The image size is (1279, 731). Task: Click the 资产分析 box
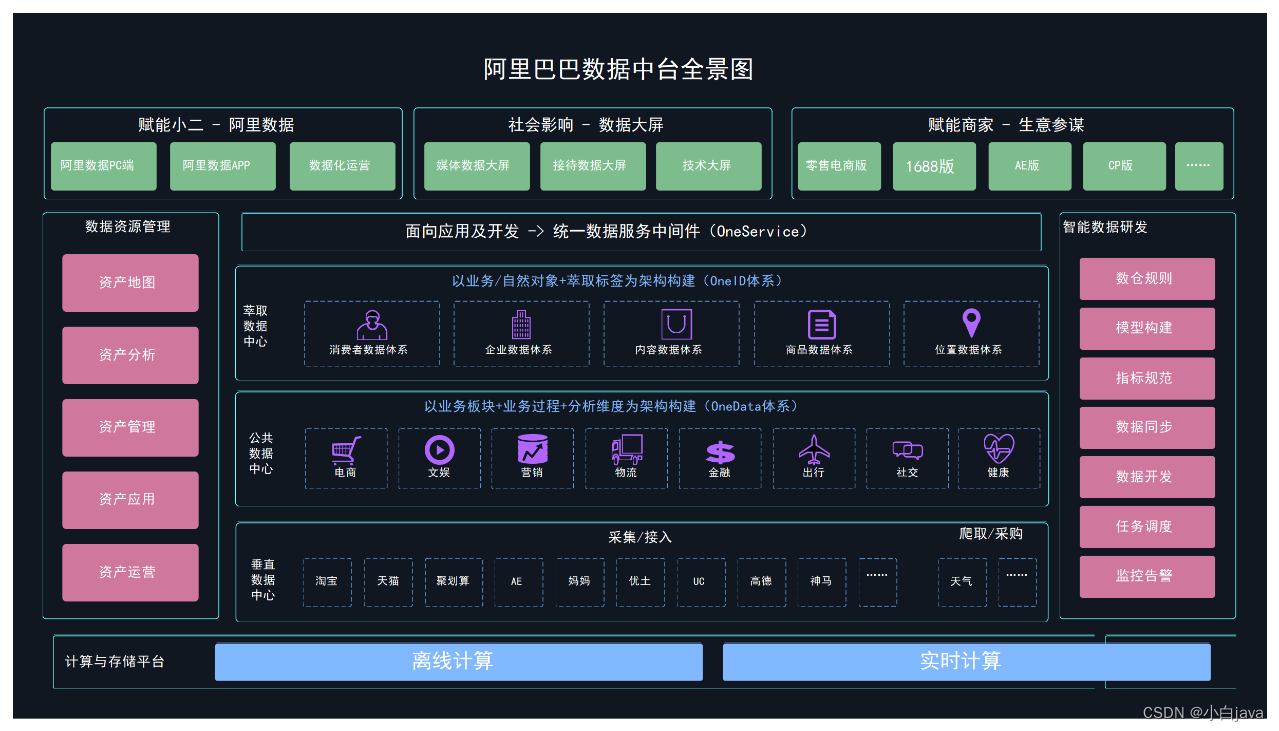point(130,355)
